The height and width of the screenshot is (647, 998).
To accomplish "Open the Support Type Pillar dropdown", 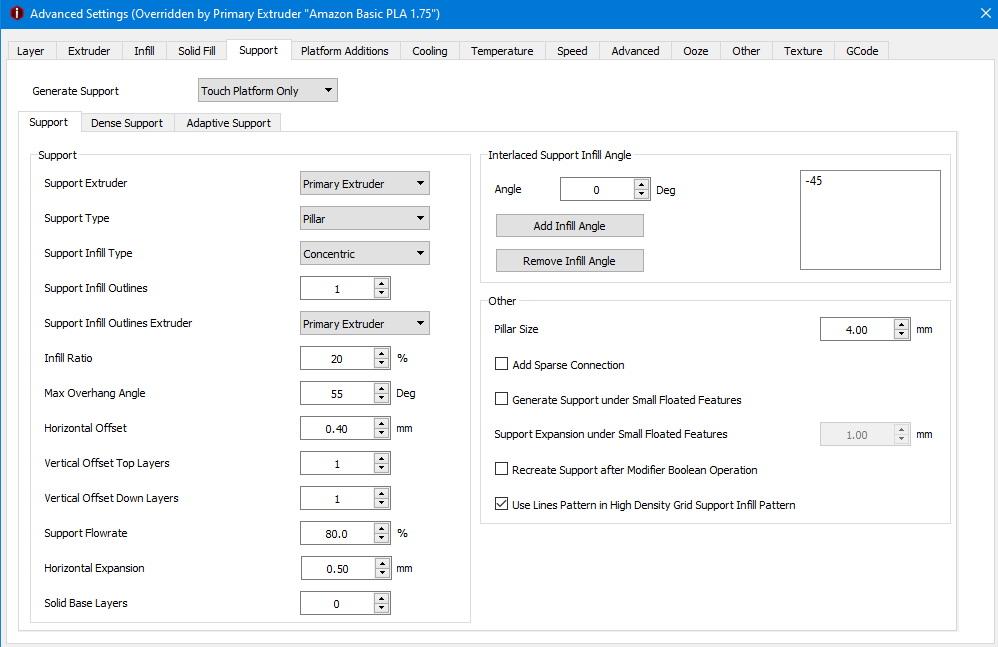I will coord(365,218).
